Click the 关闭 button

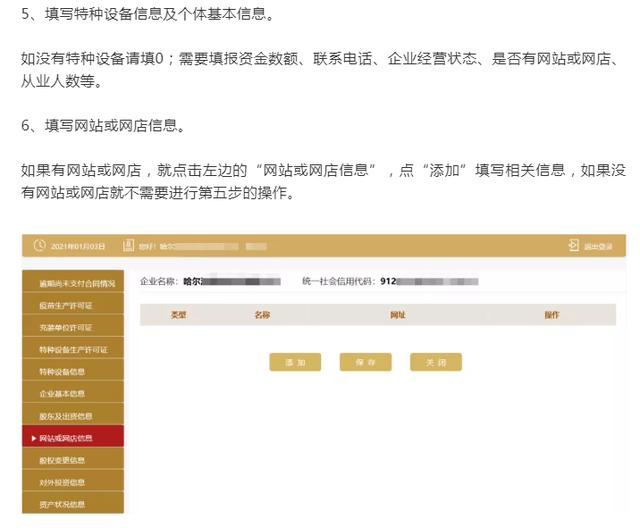pyautogui.click(x=436, y=362)
